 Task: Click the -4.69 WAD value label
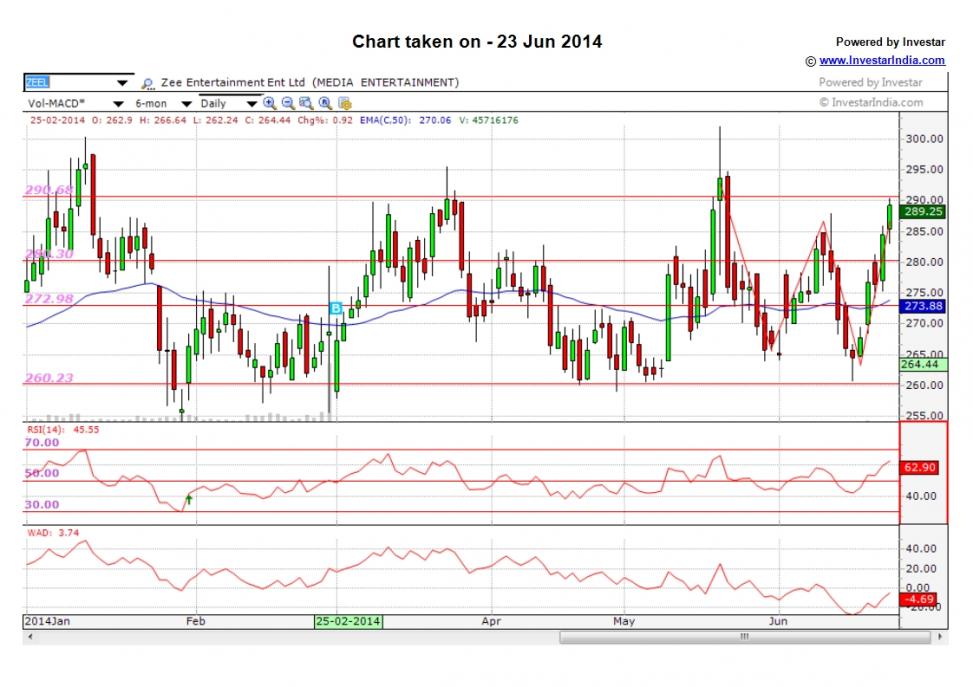pyautogui.click(x=919, y=599)
